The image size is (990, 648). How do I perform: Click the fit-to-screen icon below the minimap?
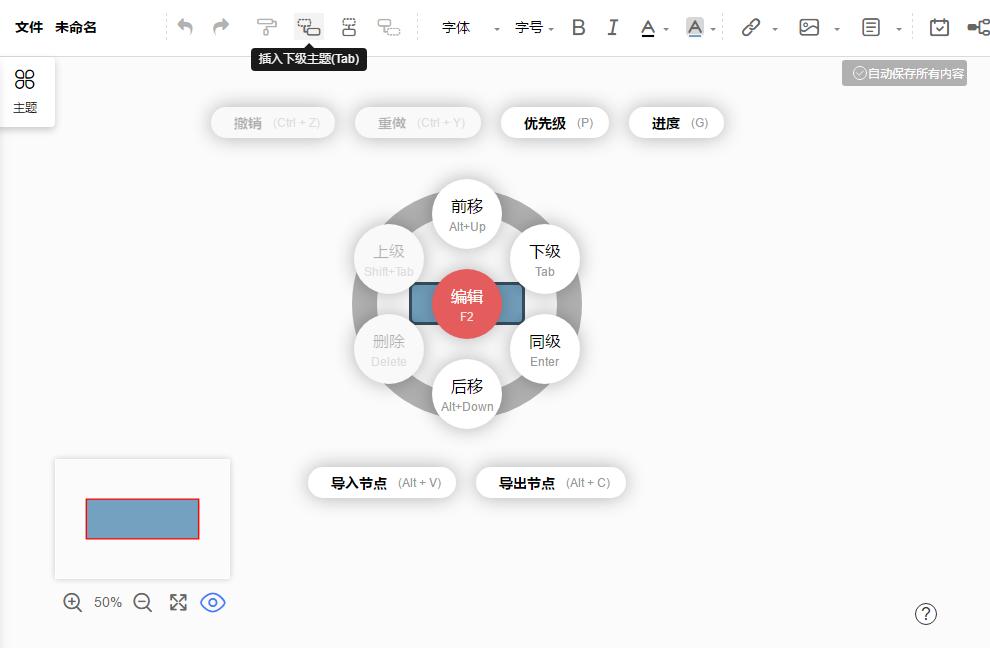tap(178, 602)
